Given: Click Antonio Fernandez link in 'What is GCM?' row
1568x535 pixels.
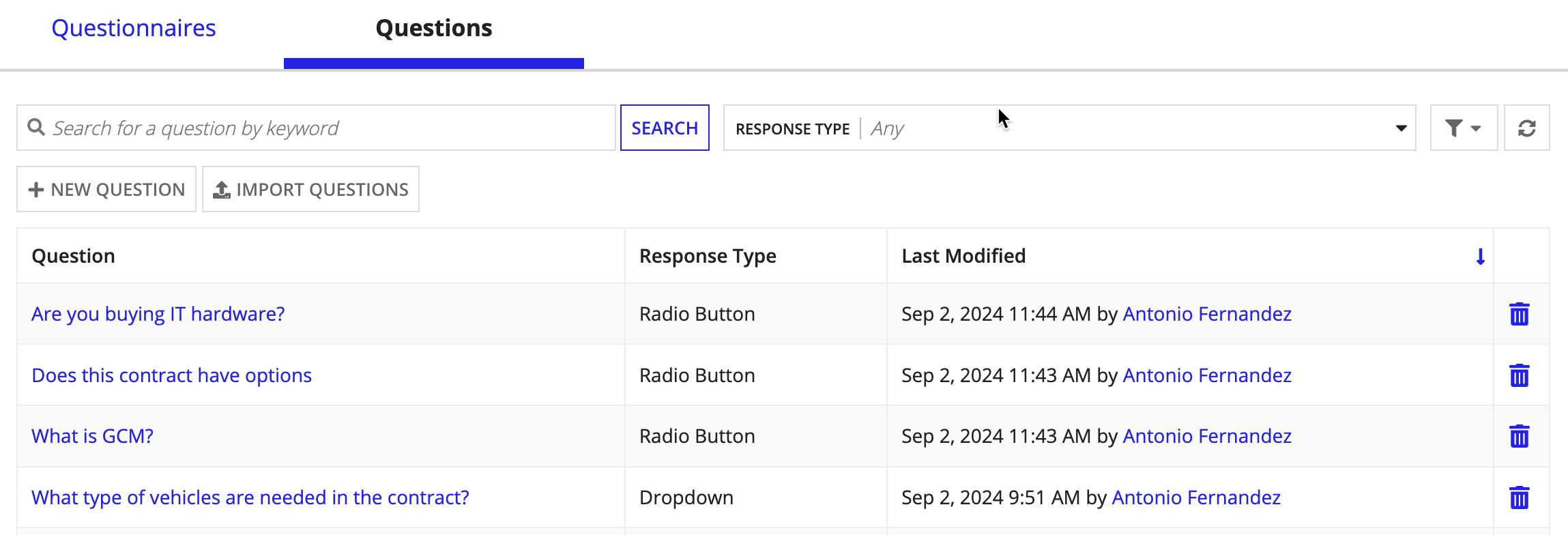Looking at the screenshot, I should (x=1207, y=436).
